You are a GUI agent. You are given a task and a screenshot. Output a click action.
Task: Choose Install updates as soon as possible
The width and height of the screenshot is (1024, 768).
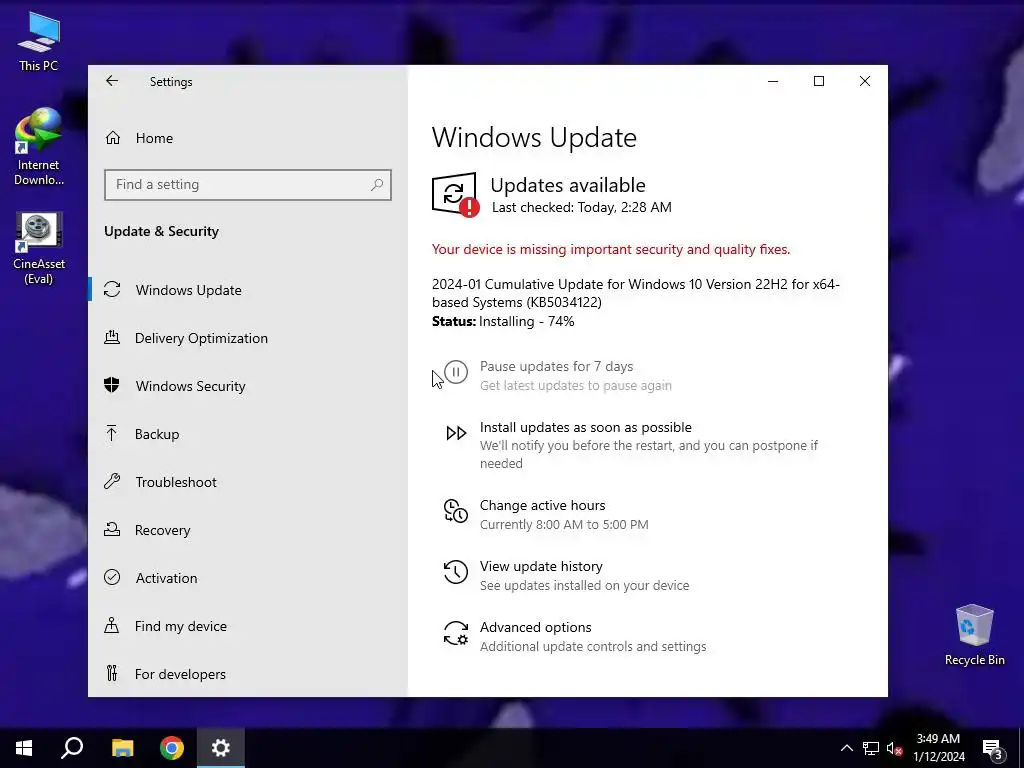click(x=586, y=427)
